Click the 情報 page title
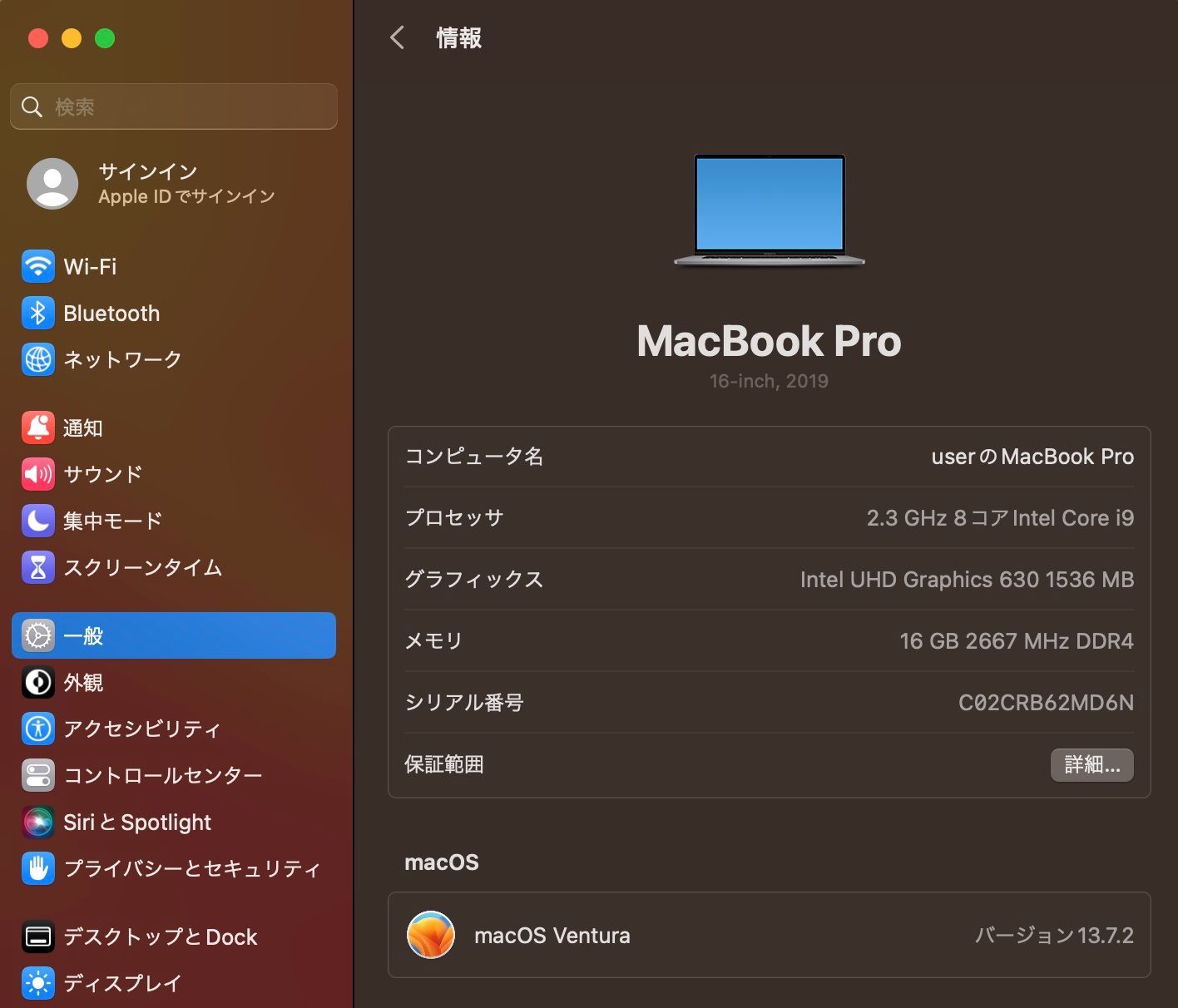Screen dimensions: 1178x1008 click(458, 37)
